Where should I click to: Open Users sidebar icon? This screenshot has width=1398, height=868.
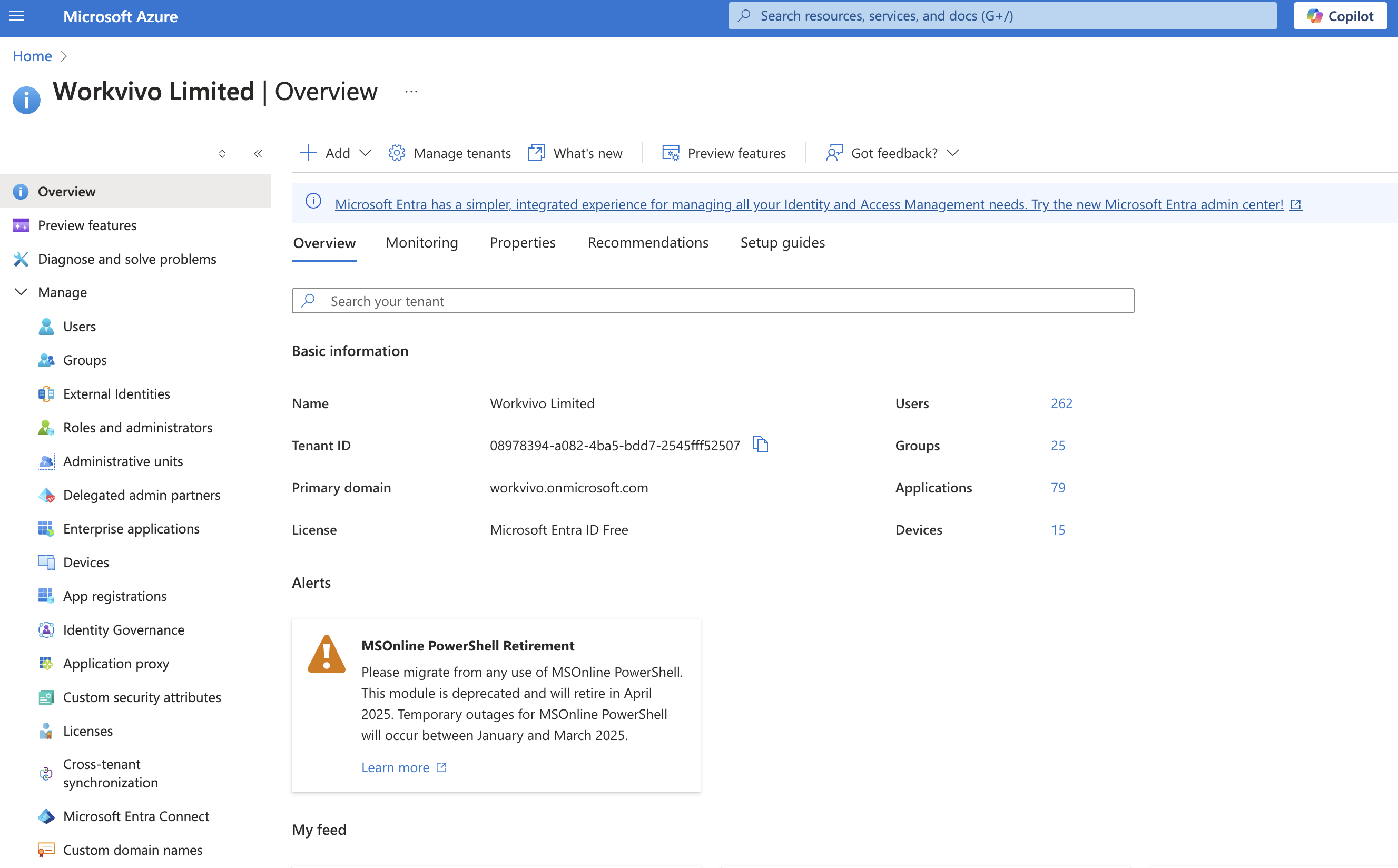[46, 326]
